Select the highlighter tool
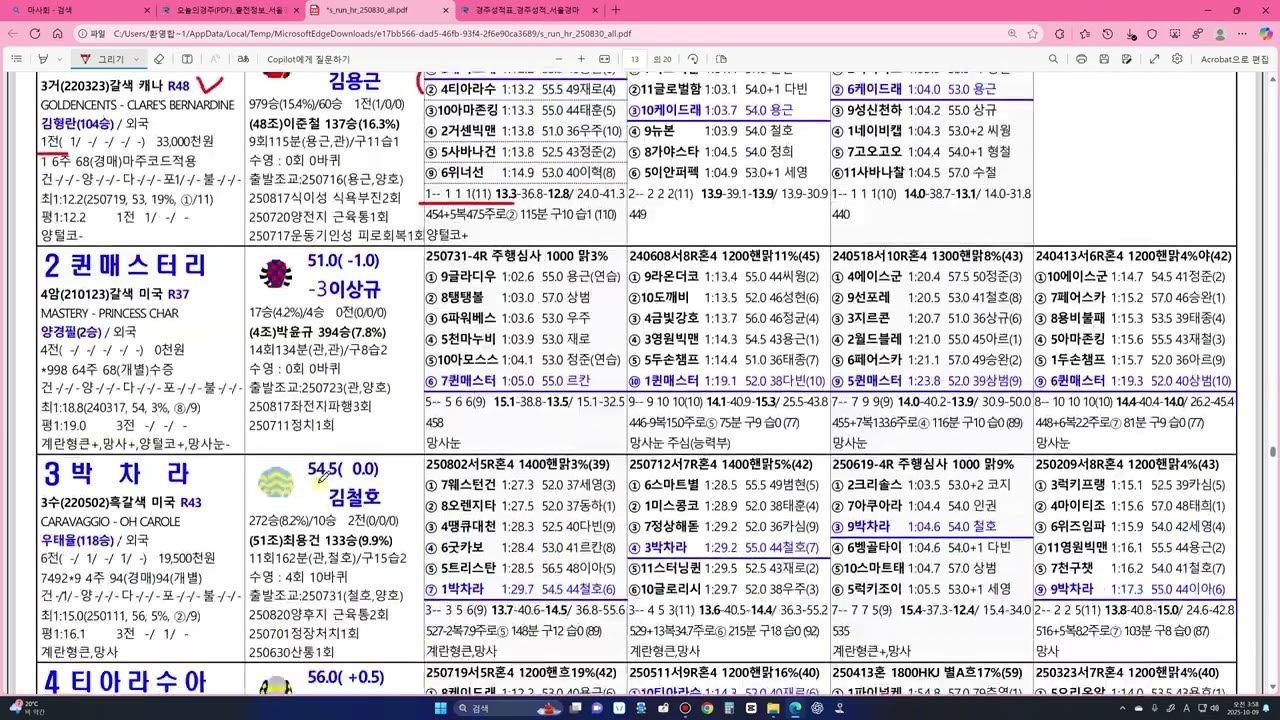Viewport: 1280px width, 720px height. point(43,59)
